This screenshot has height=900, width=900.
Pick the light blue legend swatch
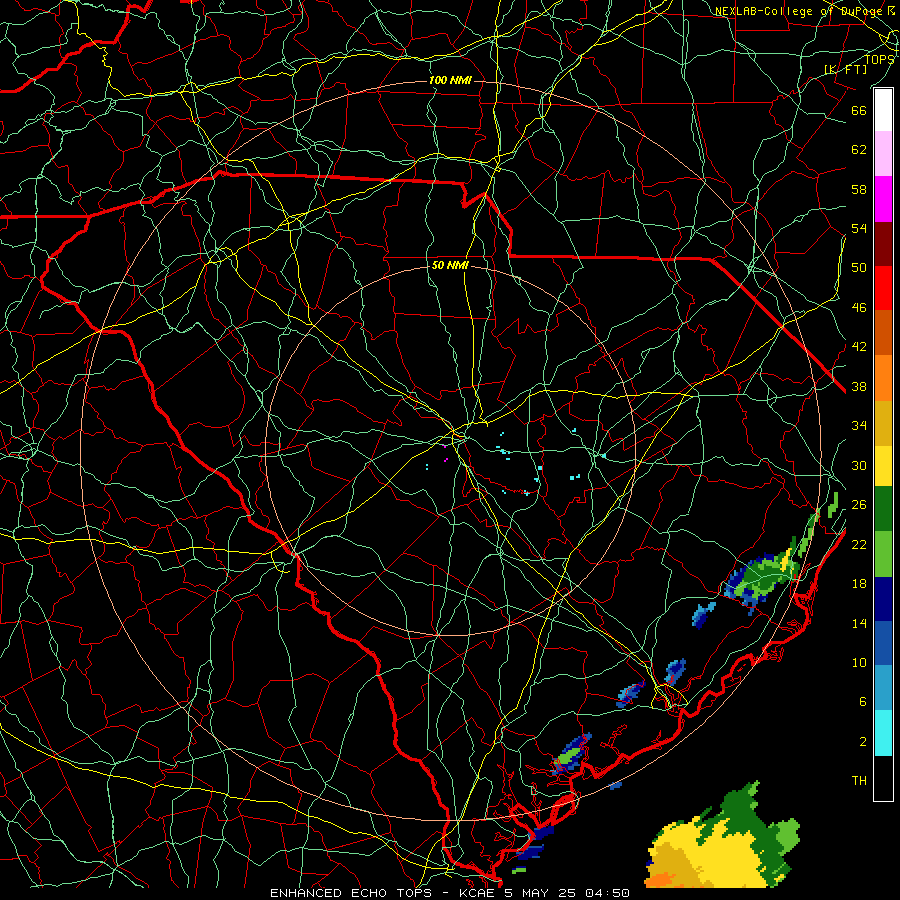point(883,688)
